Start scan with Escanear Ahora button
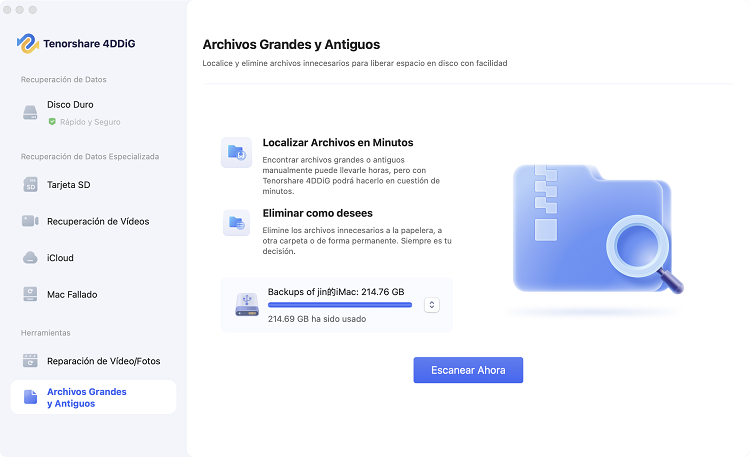750x457 pixels. click(468, 370)
